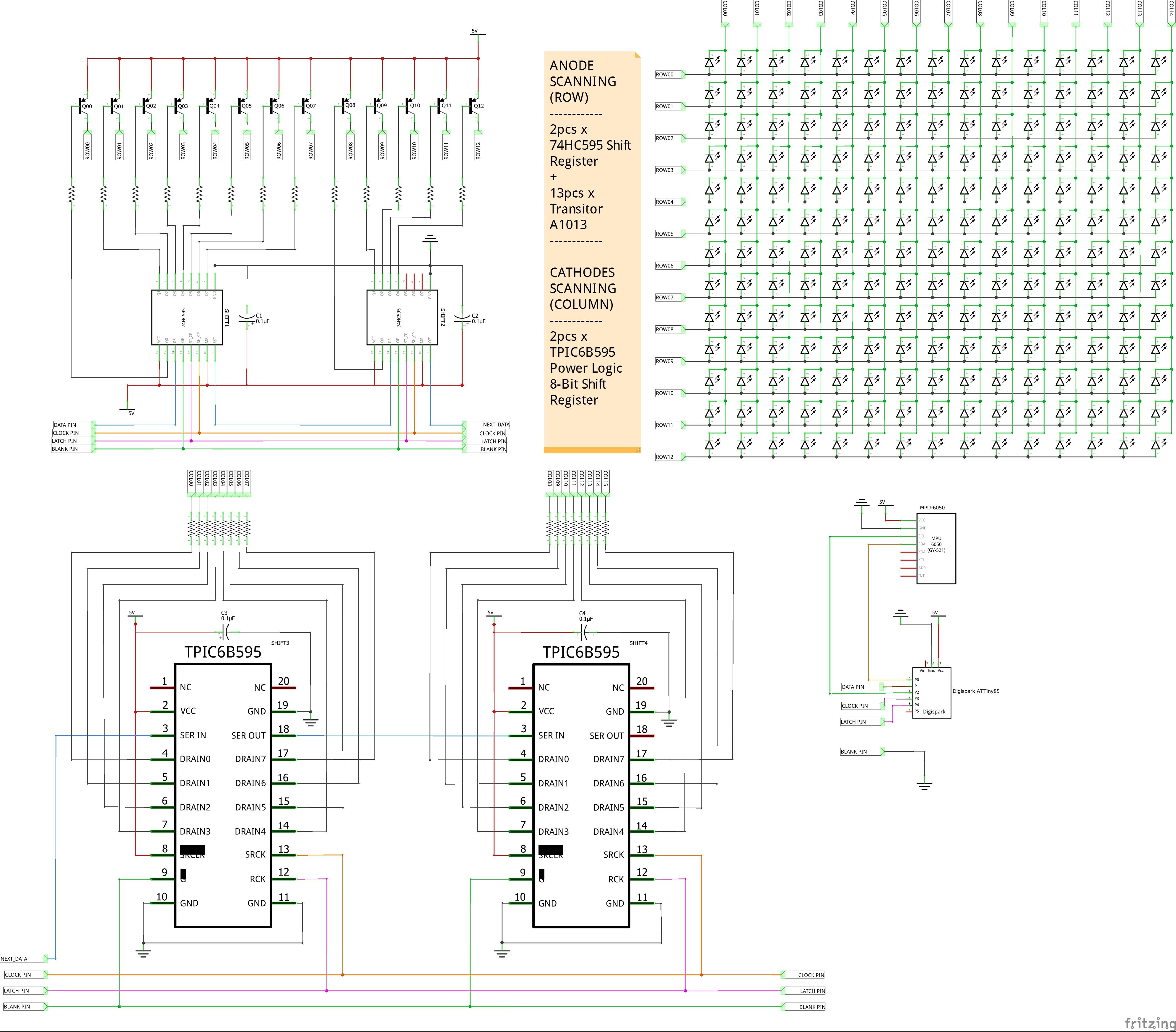
Task: Click BLANK PIN label below the Digispark
Action: pyautogui.click(x=863, y=752)
